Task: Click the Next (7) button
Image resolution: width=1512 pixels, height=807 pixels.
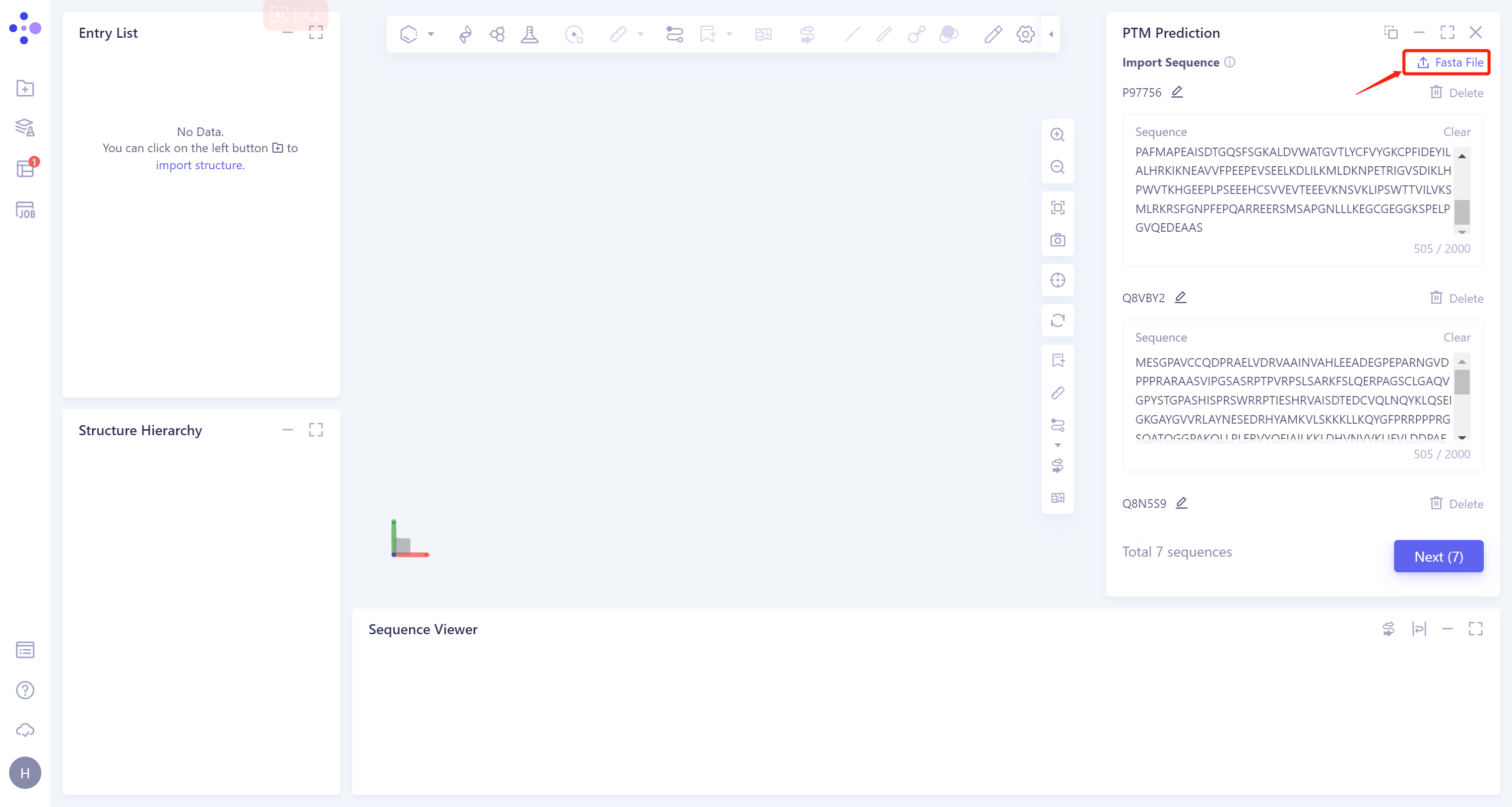Action: tap(1438, 556)
